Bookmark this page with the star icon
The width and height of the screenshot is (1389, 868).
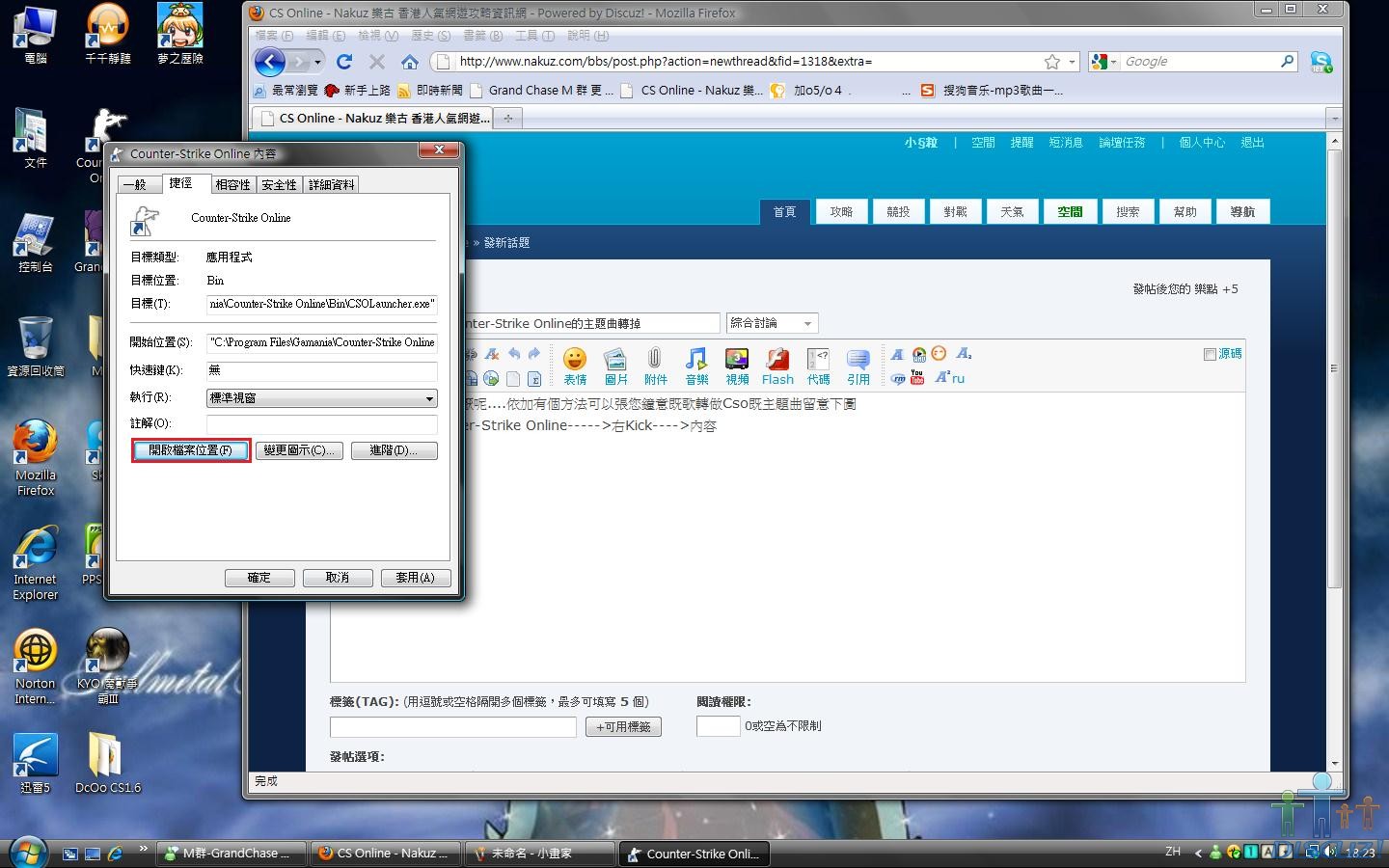(1052, 62)
